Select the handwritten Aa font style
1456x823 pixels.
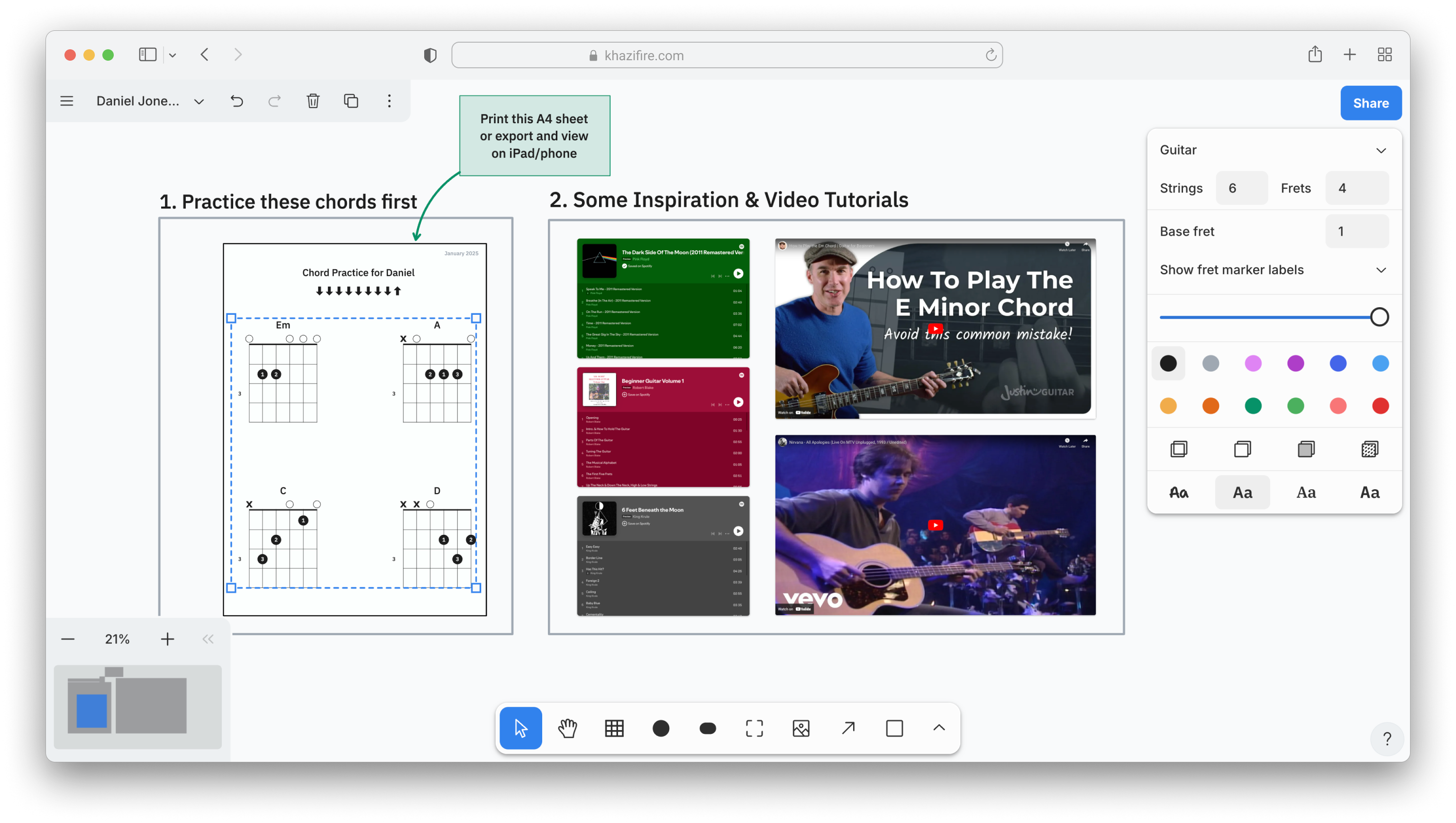[x=1178, y=492]
